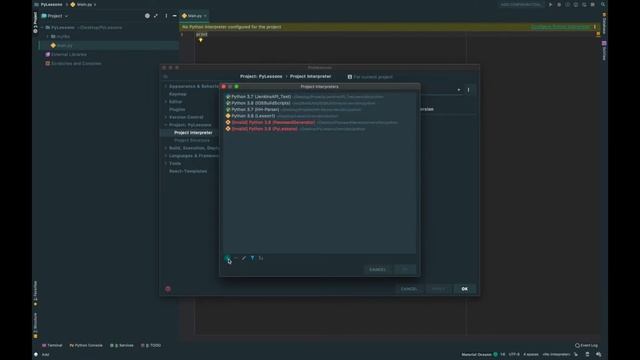640x360 pixels.
Task: Open the Terminal tool window
Action: click(52, 345)
